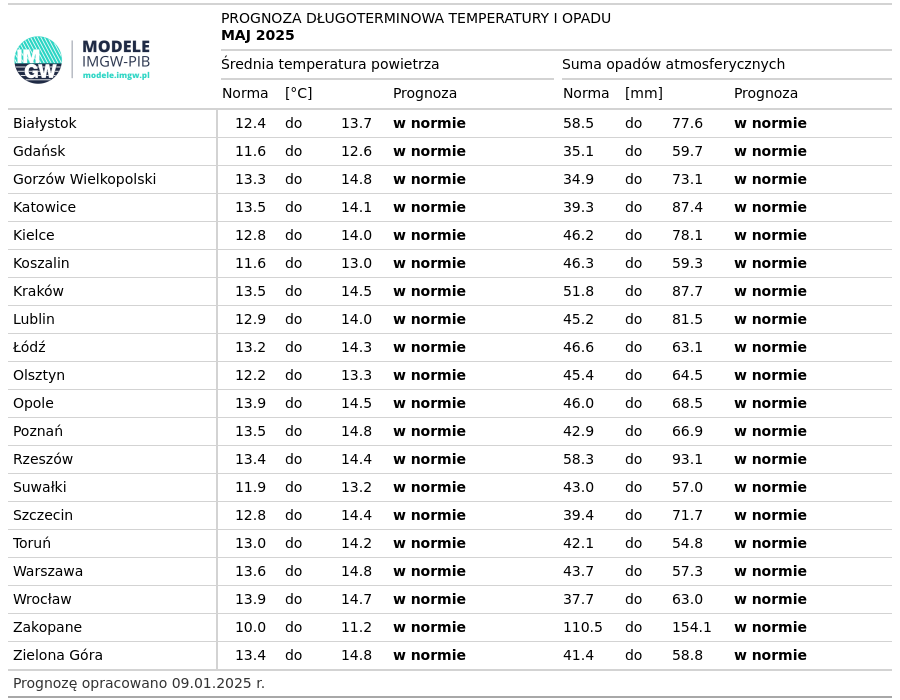Select Zakopane upper precipitation norm 154.1
This screenshot has height=700, width=900.
(692, 628)
